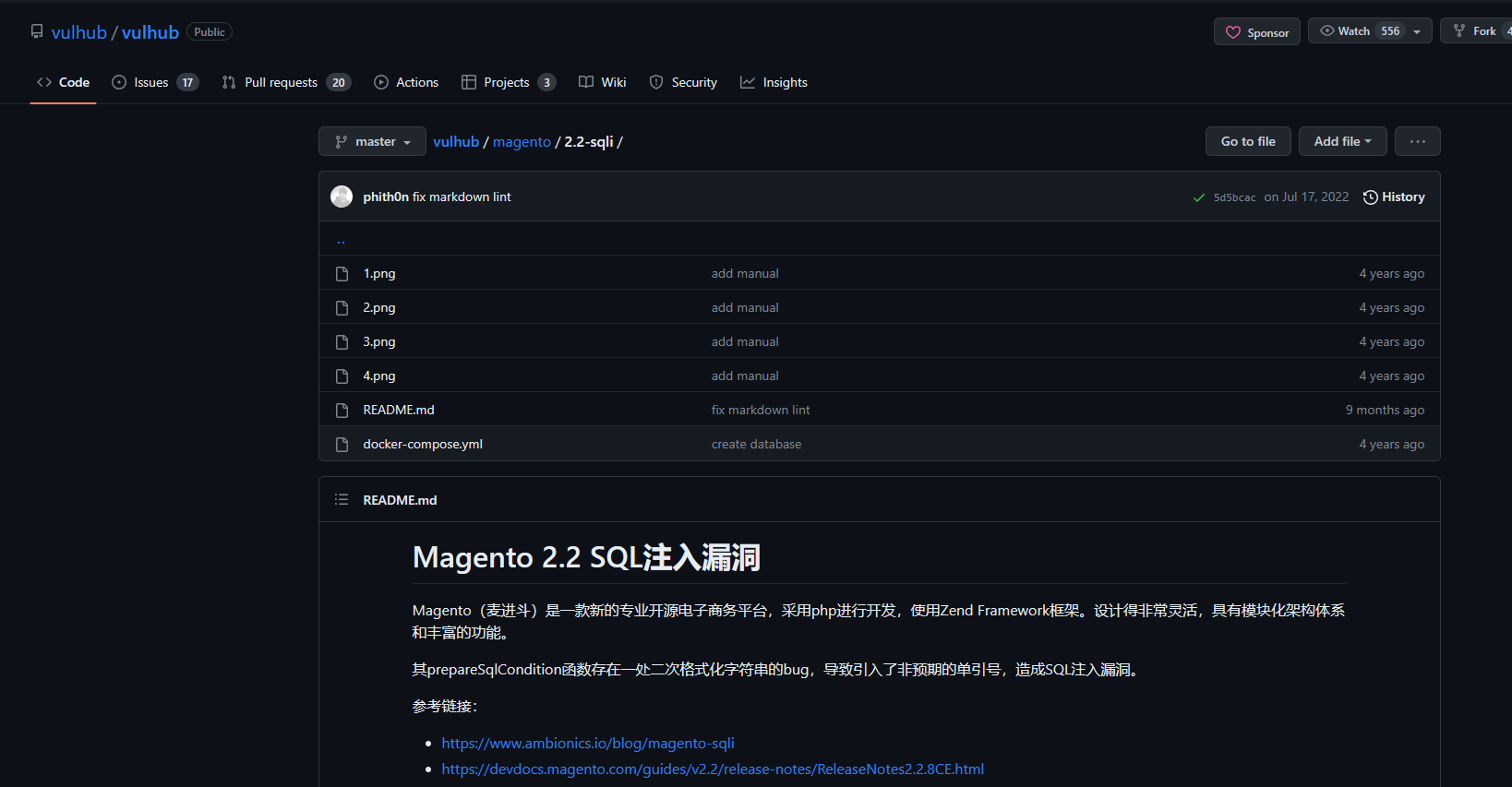Click phith0n's avatar image

342,197
